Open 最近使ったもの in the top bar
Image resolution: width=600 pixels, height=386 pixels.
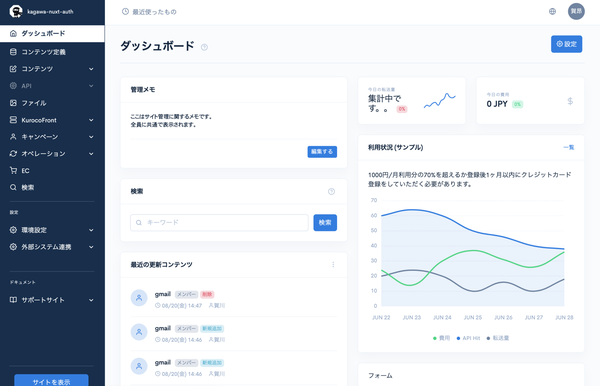(x=149, y=12)
